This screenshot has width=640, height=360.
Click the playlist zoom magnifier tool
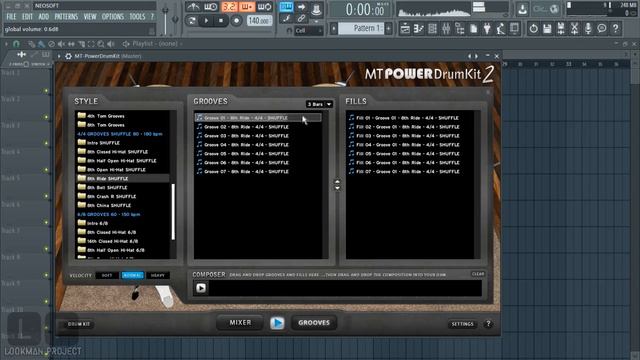tap(100, 44)
